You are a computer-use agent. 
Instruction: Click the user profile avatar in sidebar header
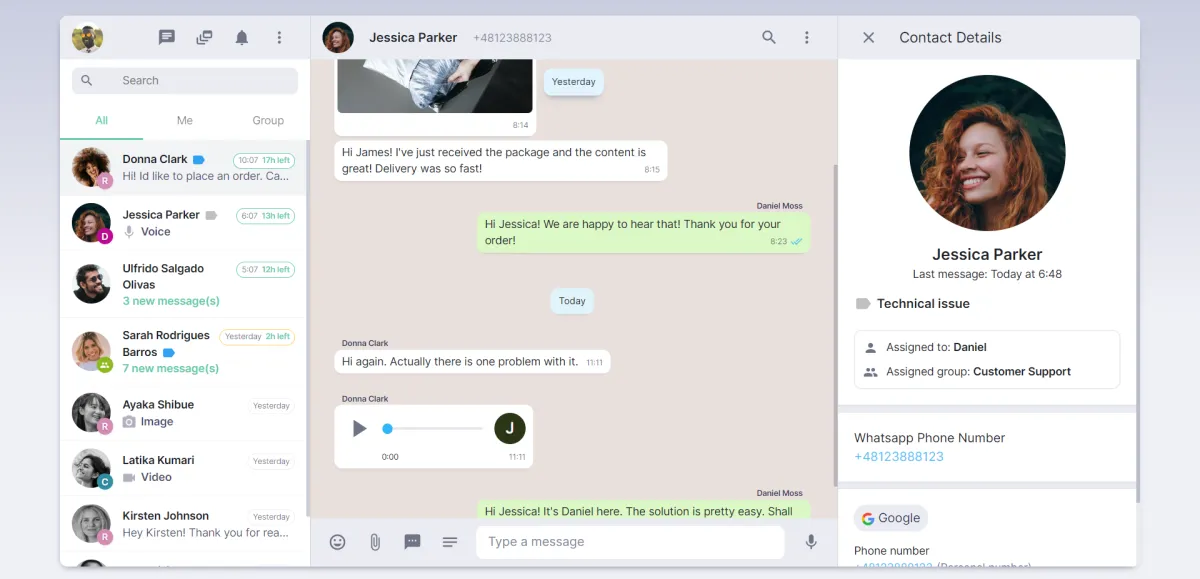88,37
